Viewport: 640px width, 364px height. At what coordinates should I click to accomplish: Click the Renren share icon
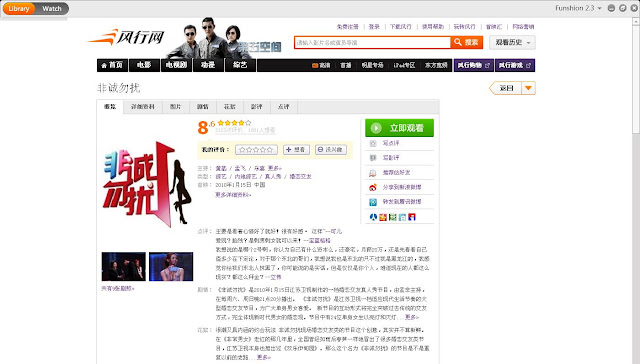coord(373,217)
